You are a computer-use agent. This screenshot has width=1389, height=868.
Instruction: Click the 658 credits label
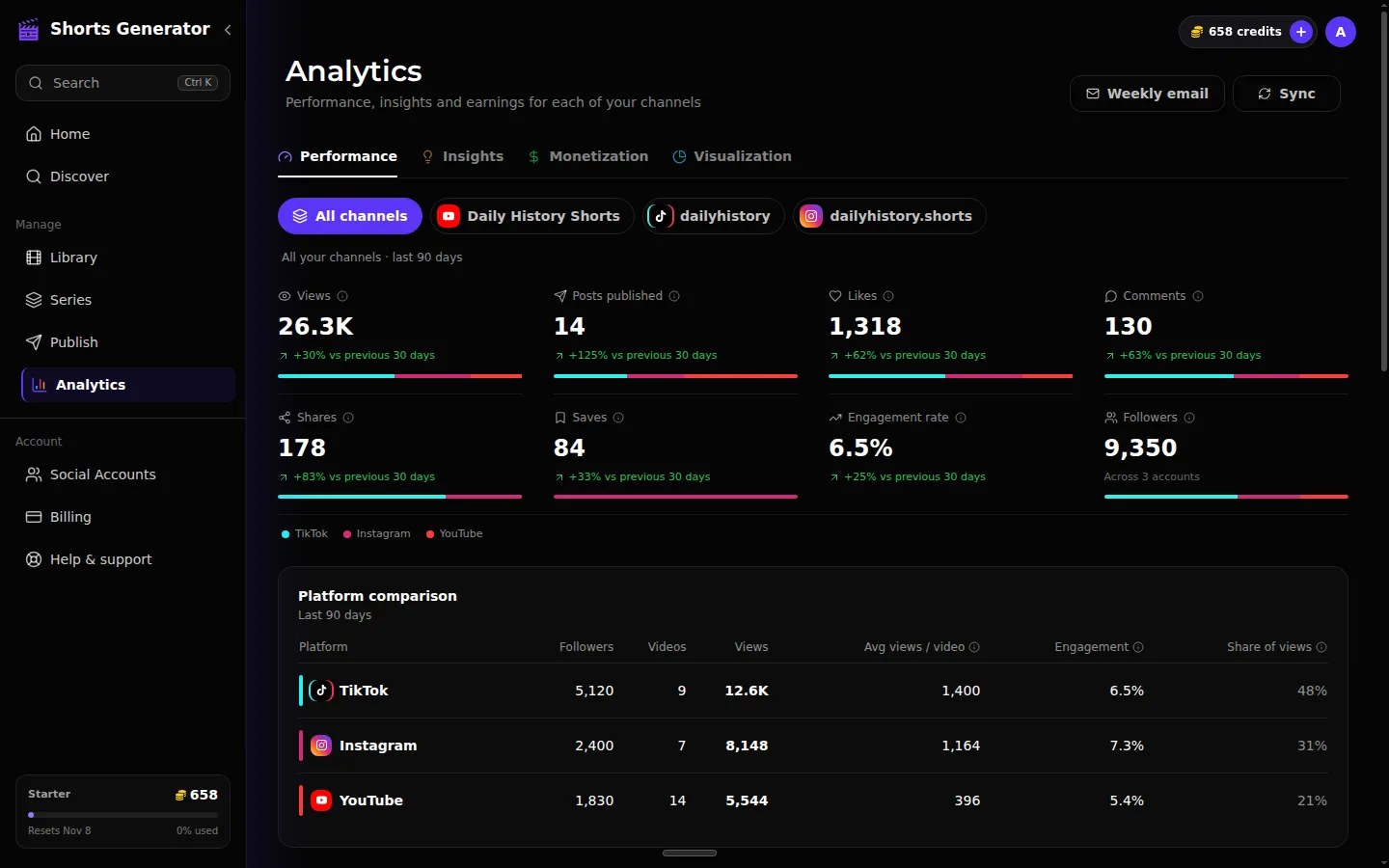click(1244, 32)
